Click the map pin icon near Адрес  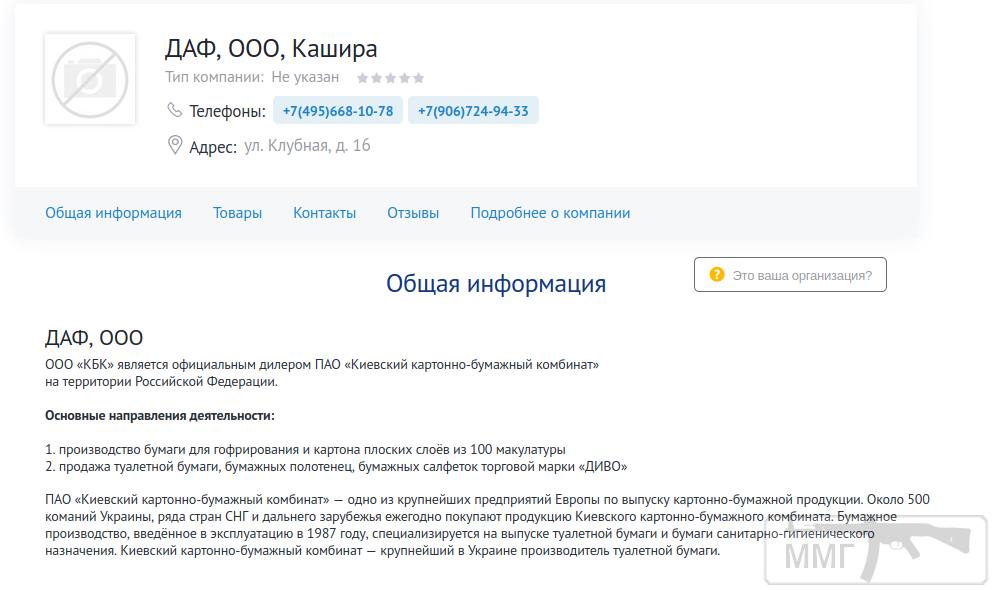[175, 145]
